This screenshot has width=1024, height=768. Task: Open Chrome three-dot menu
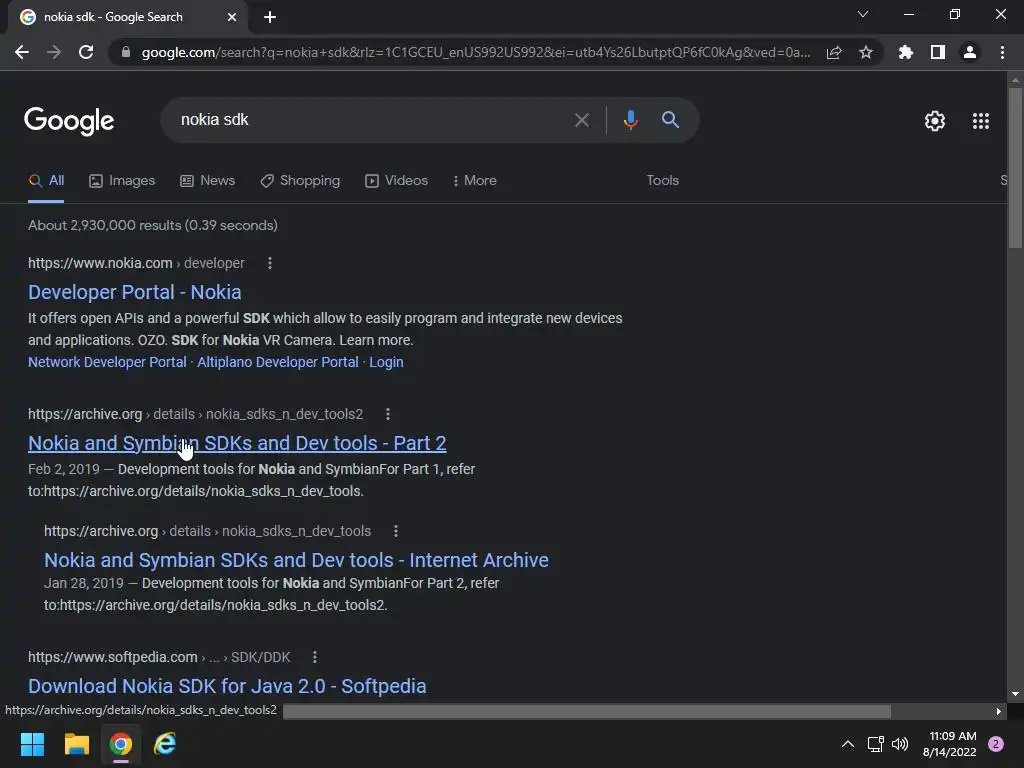point(1002,52)
